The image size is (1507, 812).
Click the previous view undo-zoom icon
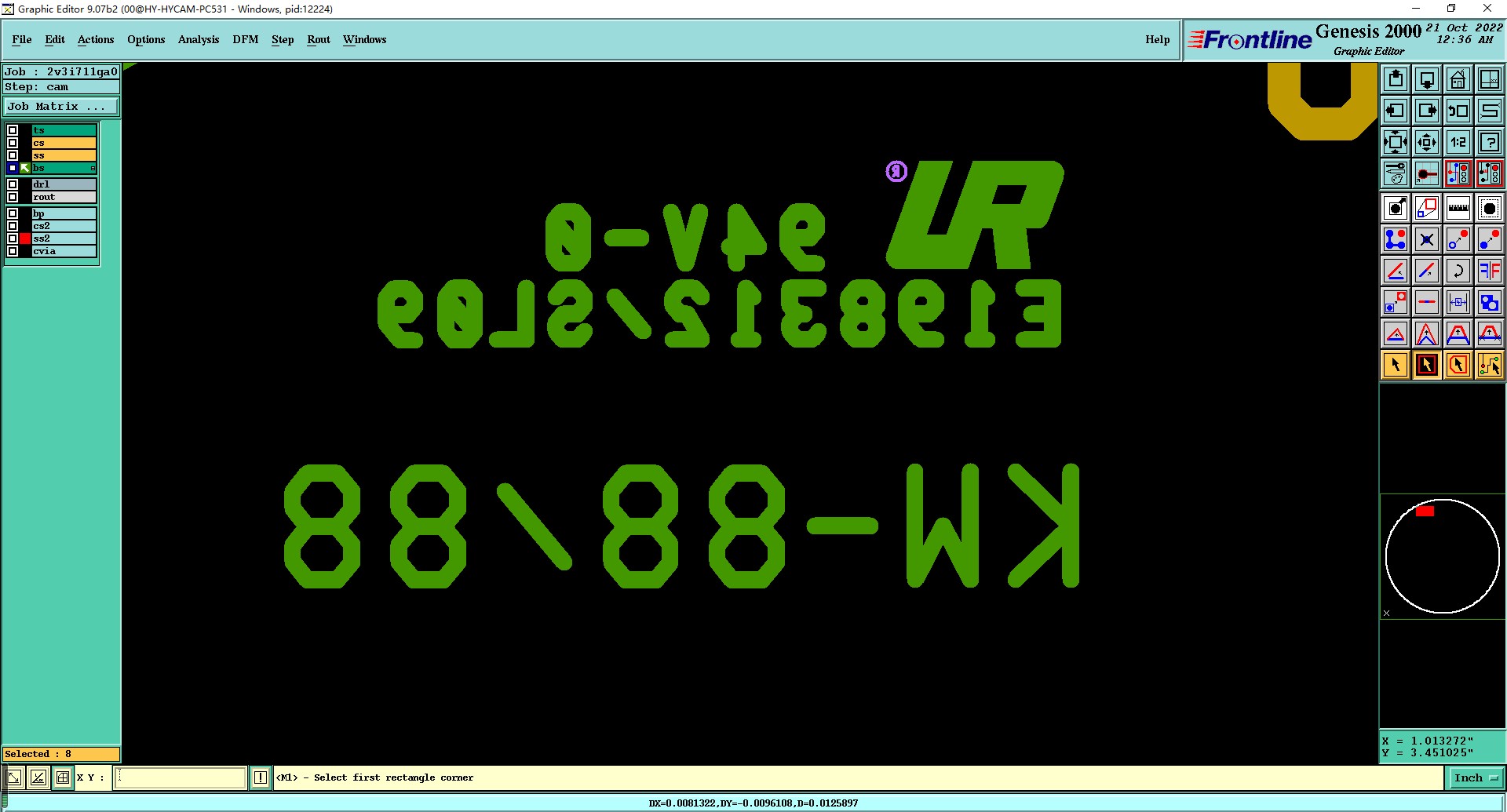pyautogui.click(x=1458, y=111)
